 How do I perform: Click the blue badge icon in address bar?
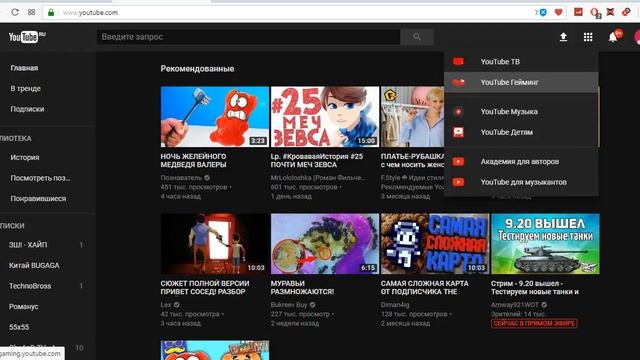coord(543,12)
